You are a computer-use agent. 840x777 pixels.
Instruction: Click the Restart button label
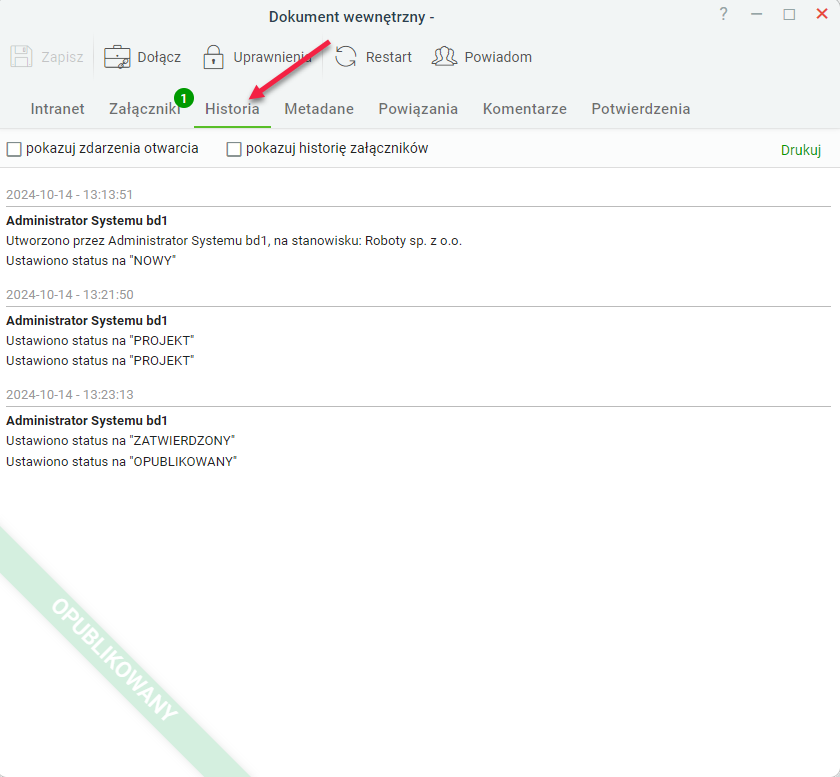(388, 57)
